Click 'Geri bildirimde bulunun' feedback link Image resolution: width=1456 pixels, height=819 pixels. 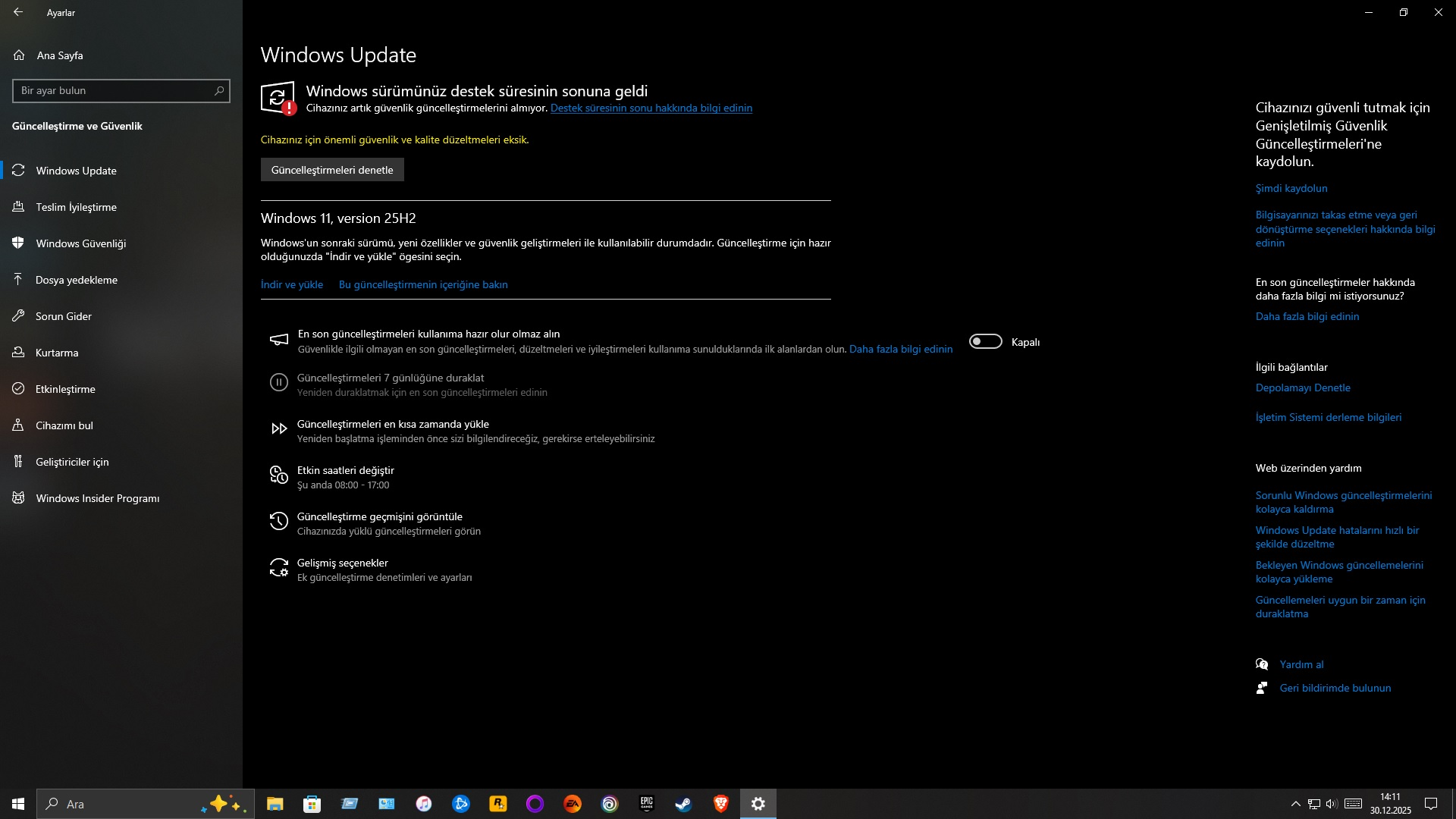click(x=1335, y=689)
